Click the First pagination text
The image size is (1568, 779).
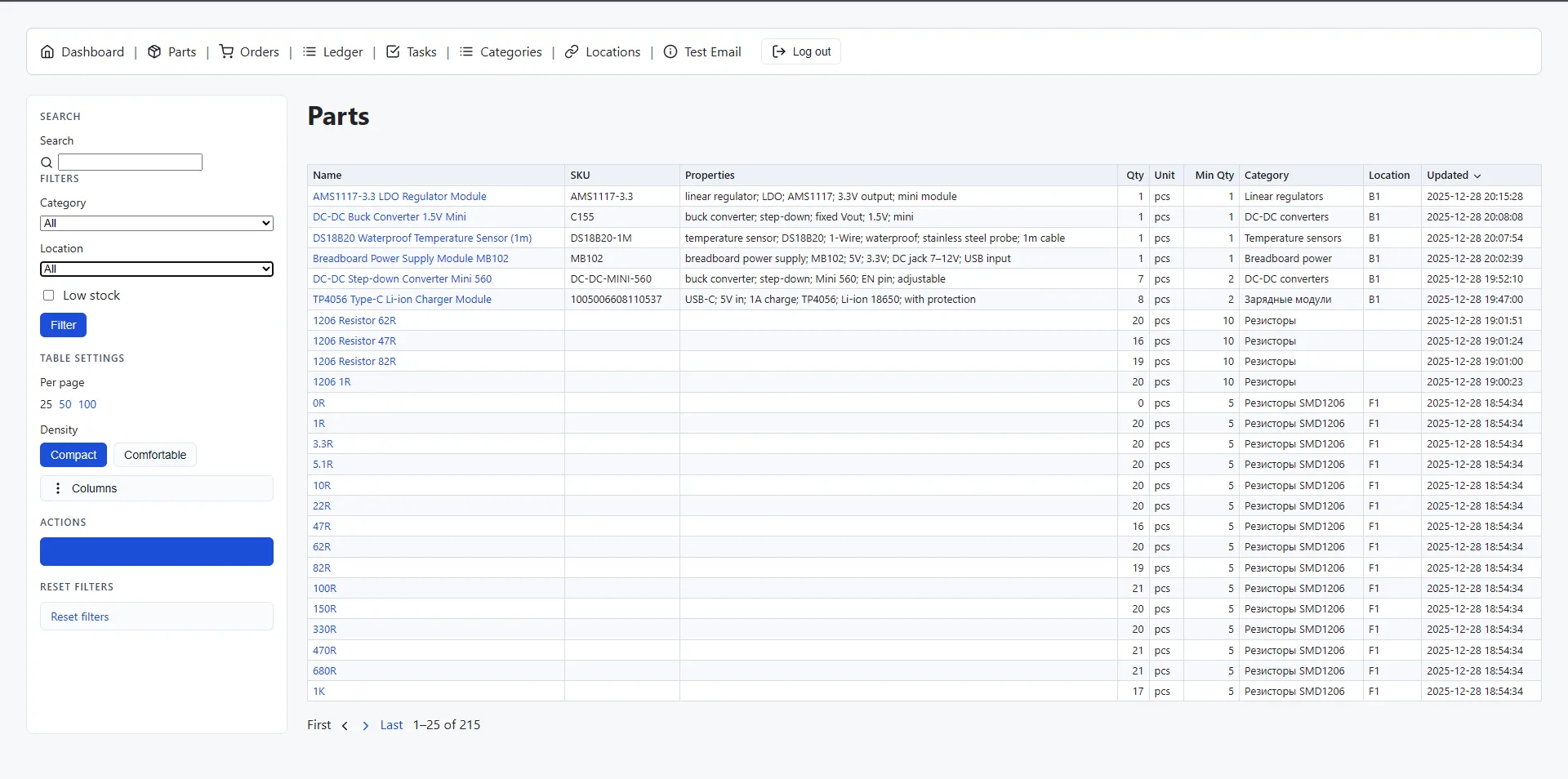(x=319, y=725)
